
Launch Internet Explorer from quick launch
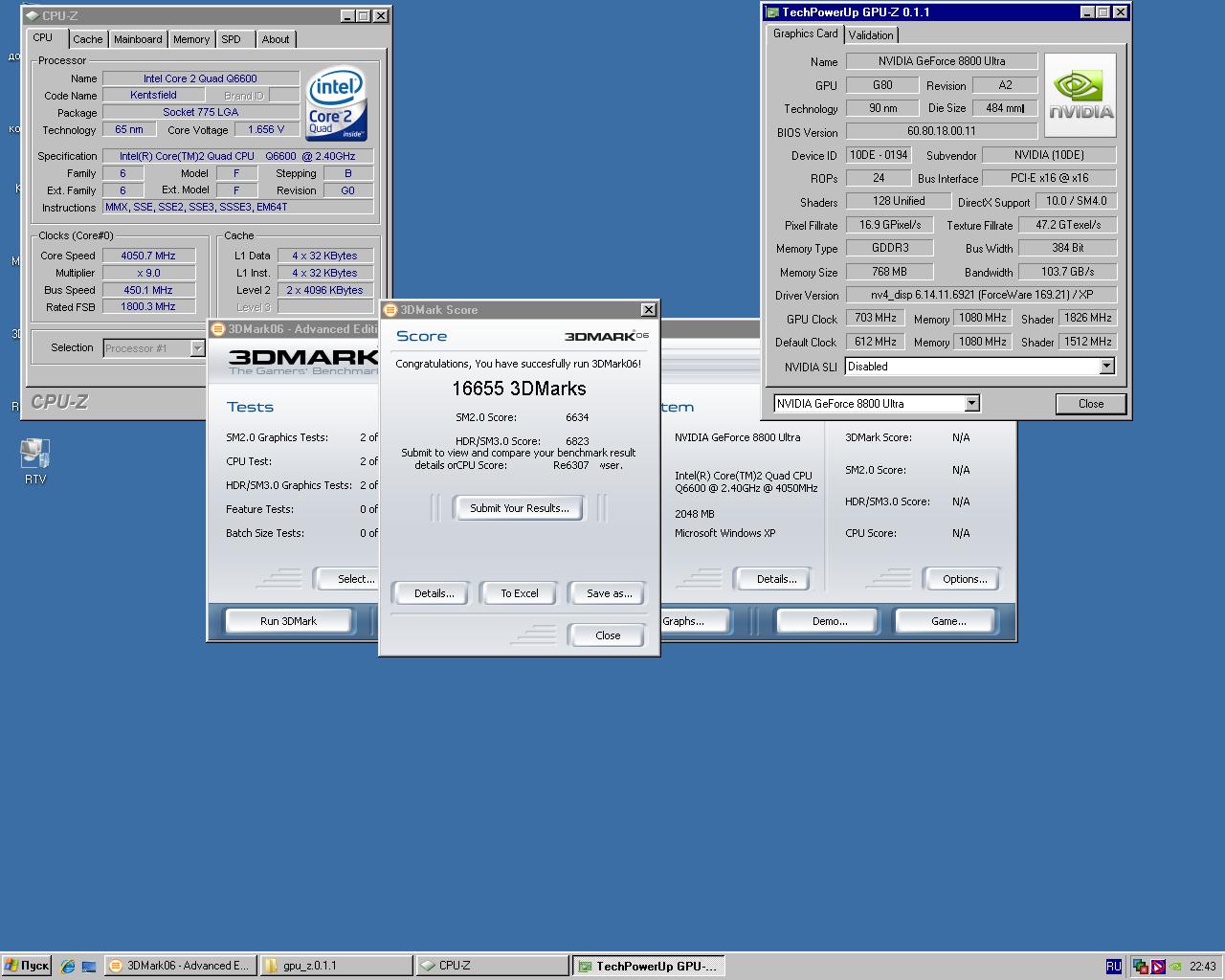pyautogui.click(x=67, y=966)
